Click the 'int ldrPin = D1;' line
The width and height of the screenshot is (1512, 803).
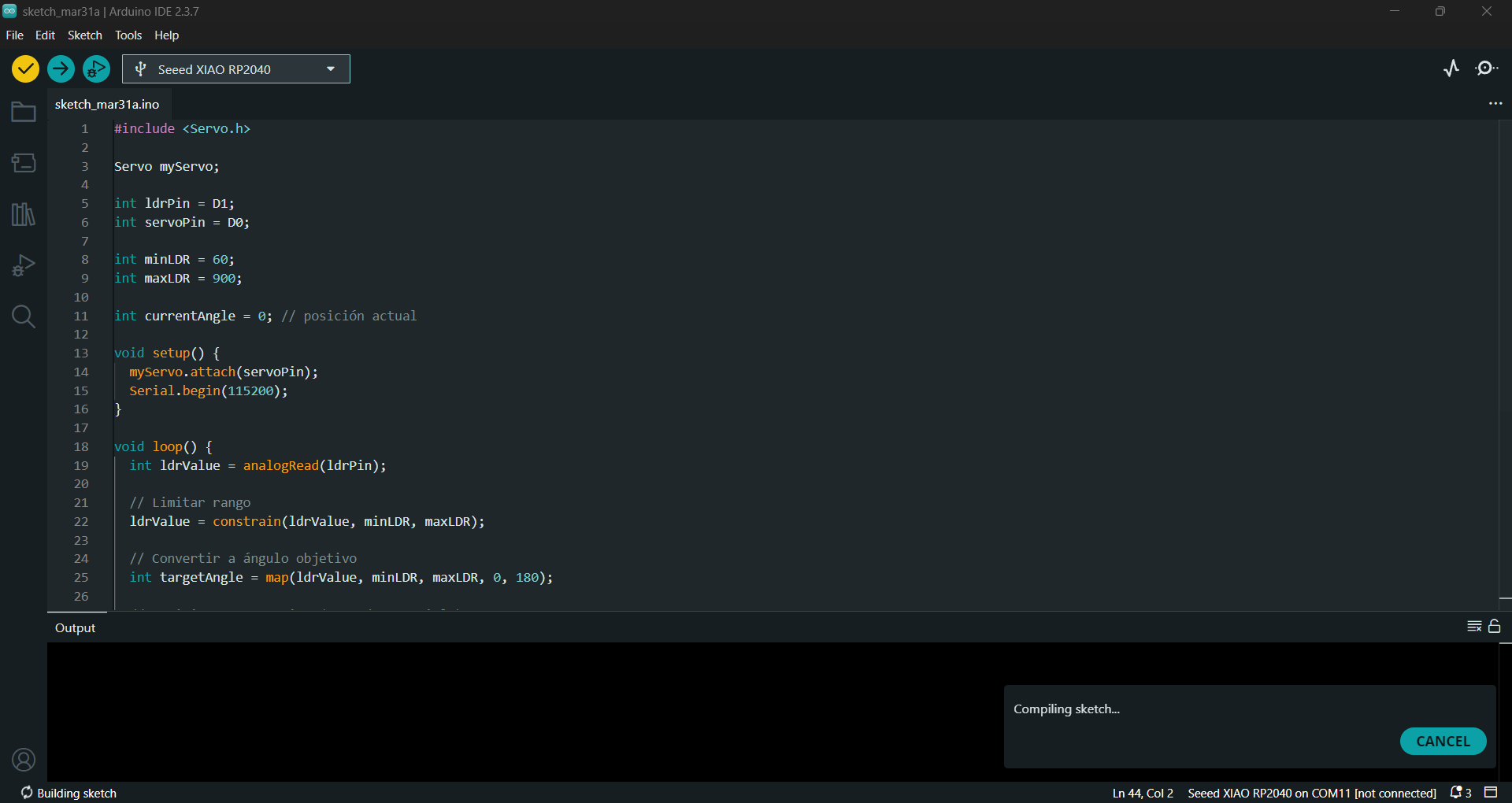(174, 203)
